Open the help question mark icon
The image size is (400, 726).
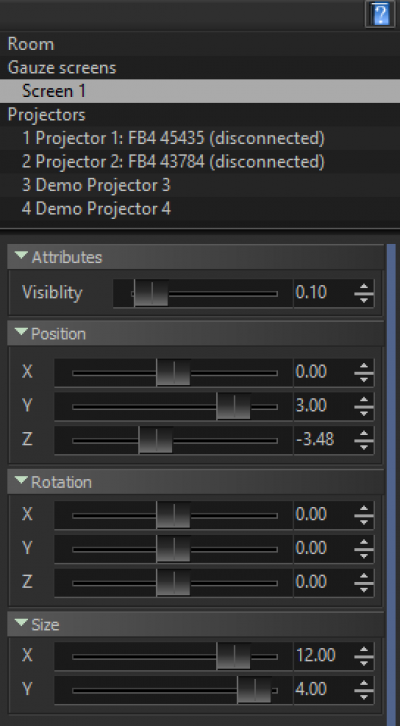point(380,15)
